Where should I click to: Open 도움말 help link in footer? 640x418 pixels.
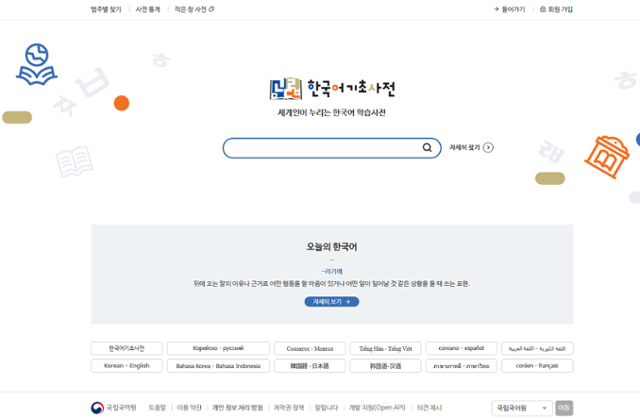point(157,407)
